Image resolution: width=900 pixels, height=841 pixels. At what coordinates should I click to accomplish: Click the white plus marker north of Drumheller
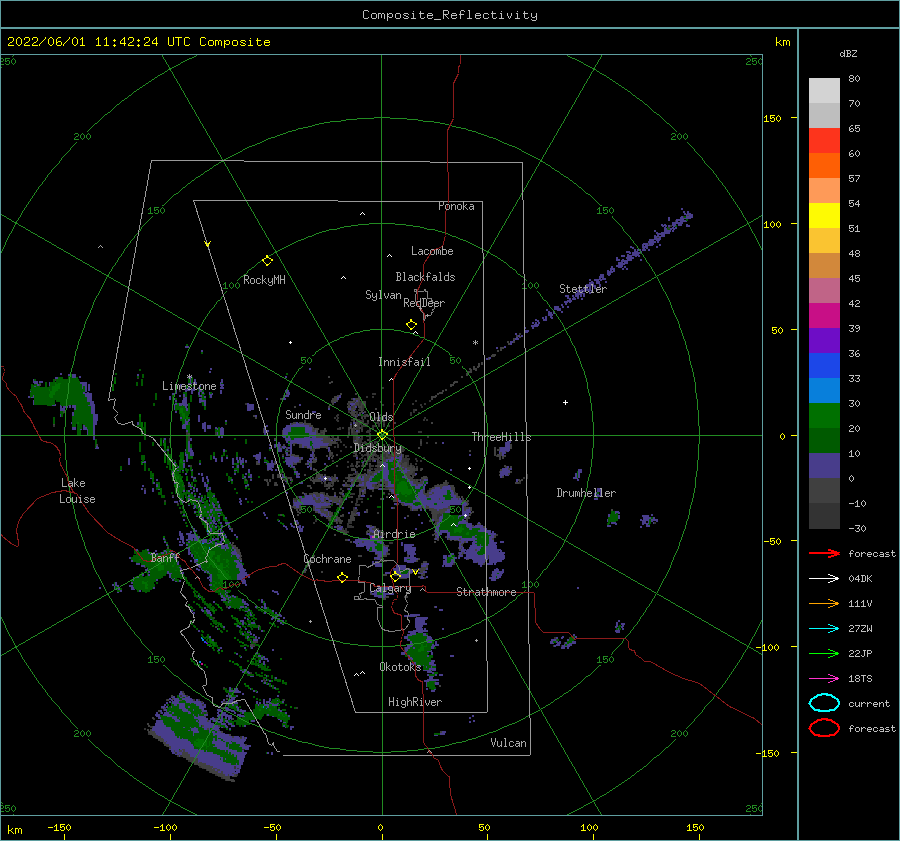[x=565, y=402]
